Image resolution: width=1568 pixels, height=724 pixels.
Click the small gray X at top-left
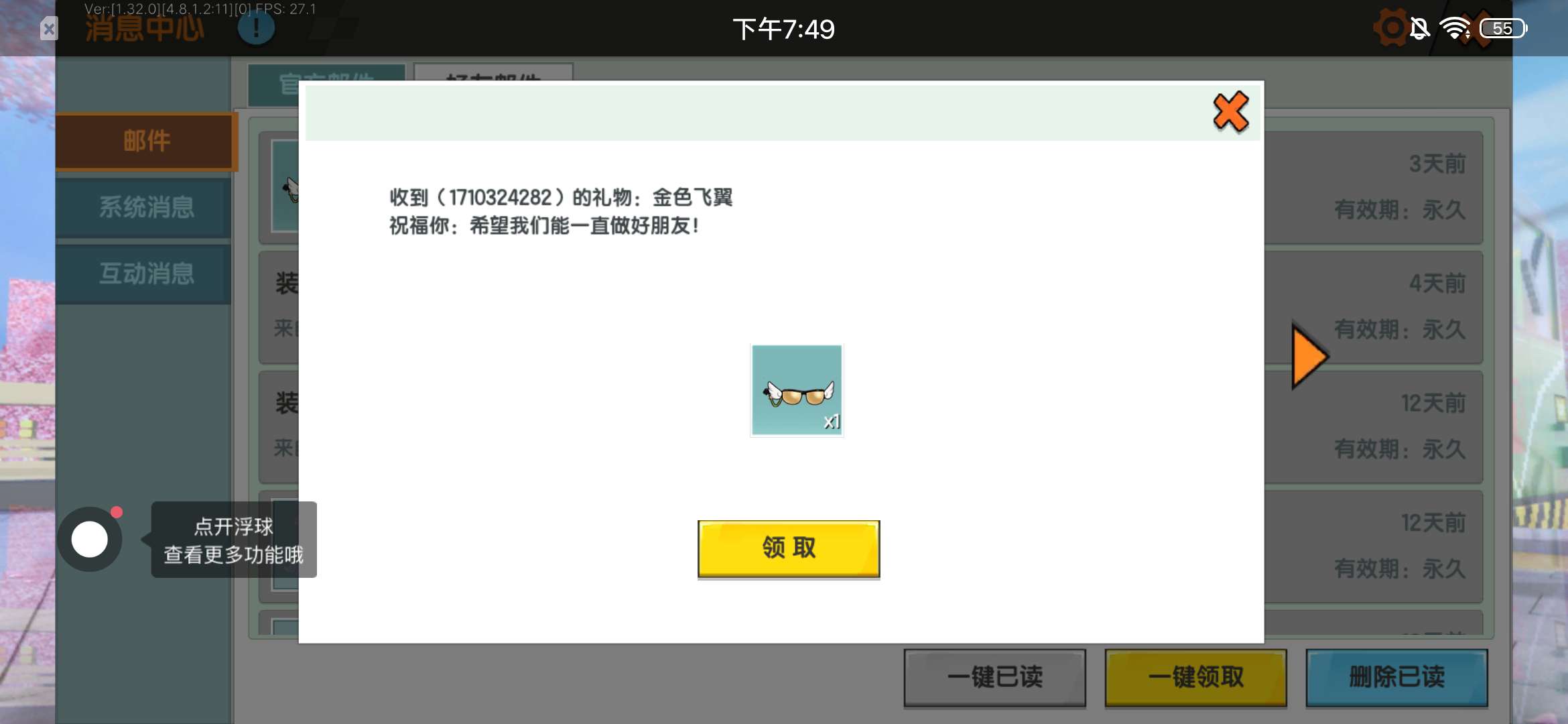[49, 29]
